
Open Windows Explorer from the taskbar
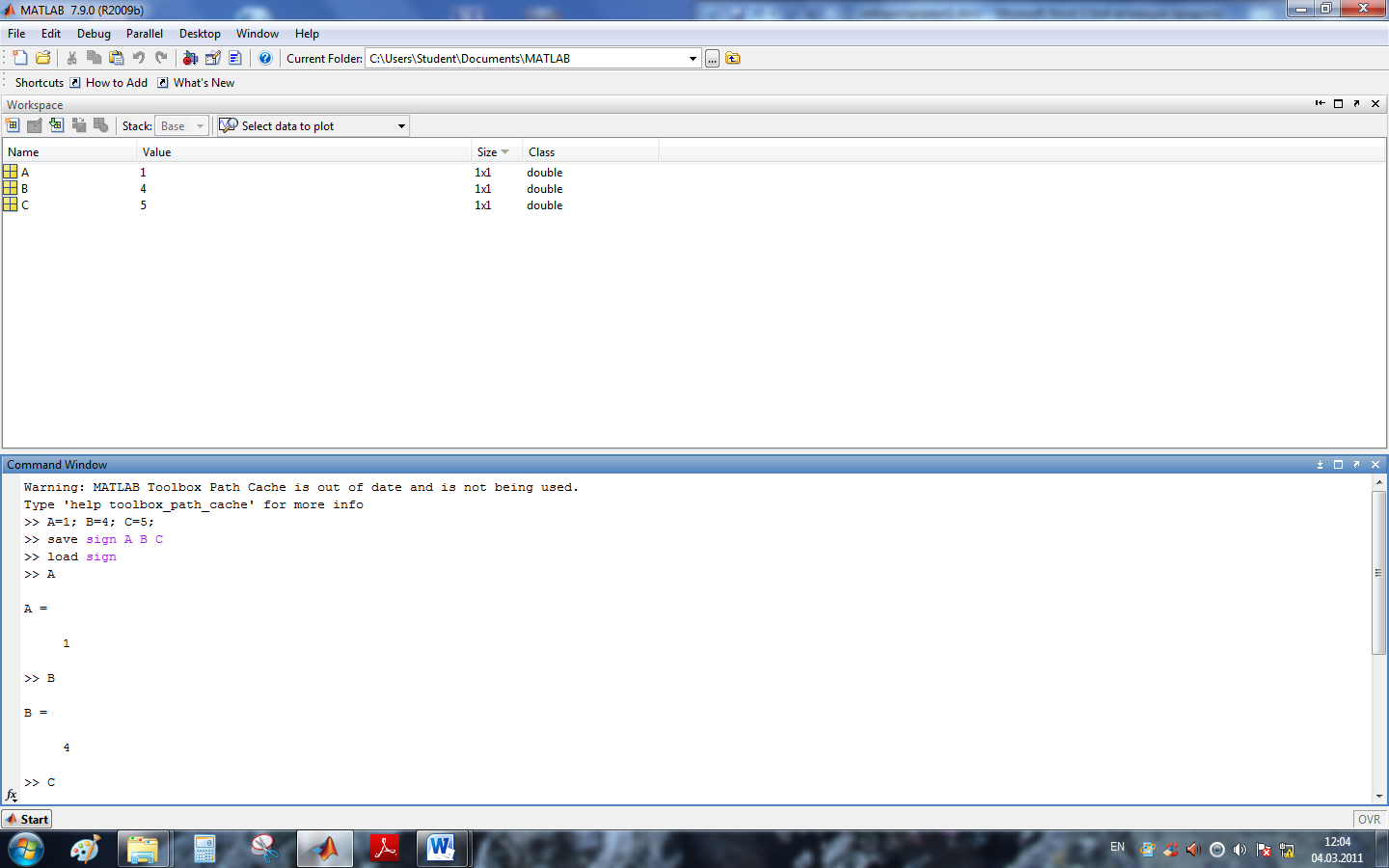coord(143,849)
